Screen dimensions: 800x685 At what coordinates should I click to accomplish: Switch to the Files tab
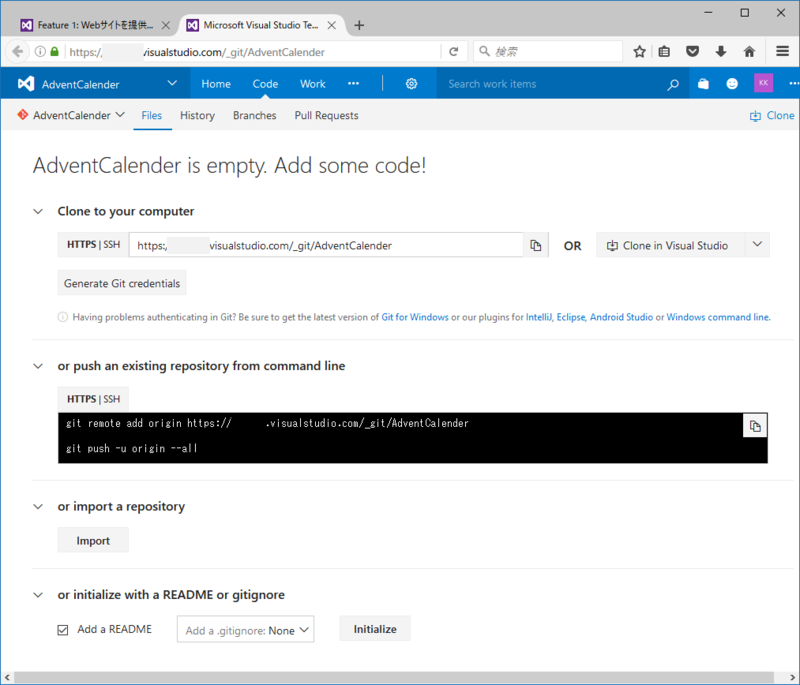(152, 115)
